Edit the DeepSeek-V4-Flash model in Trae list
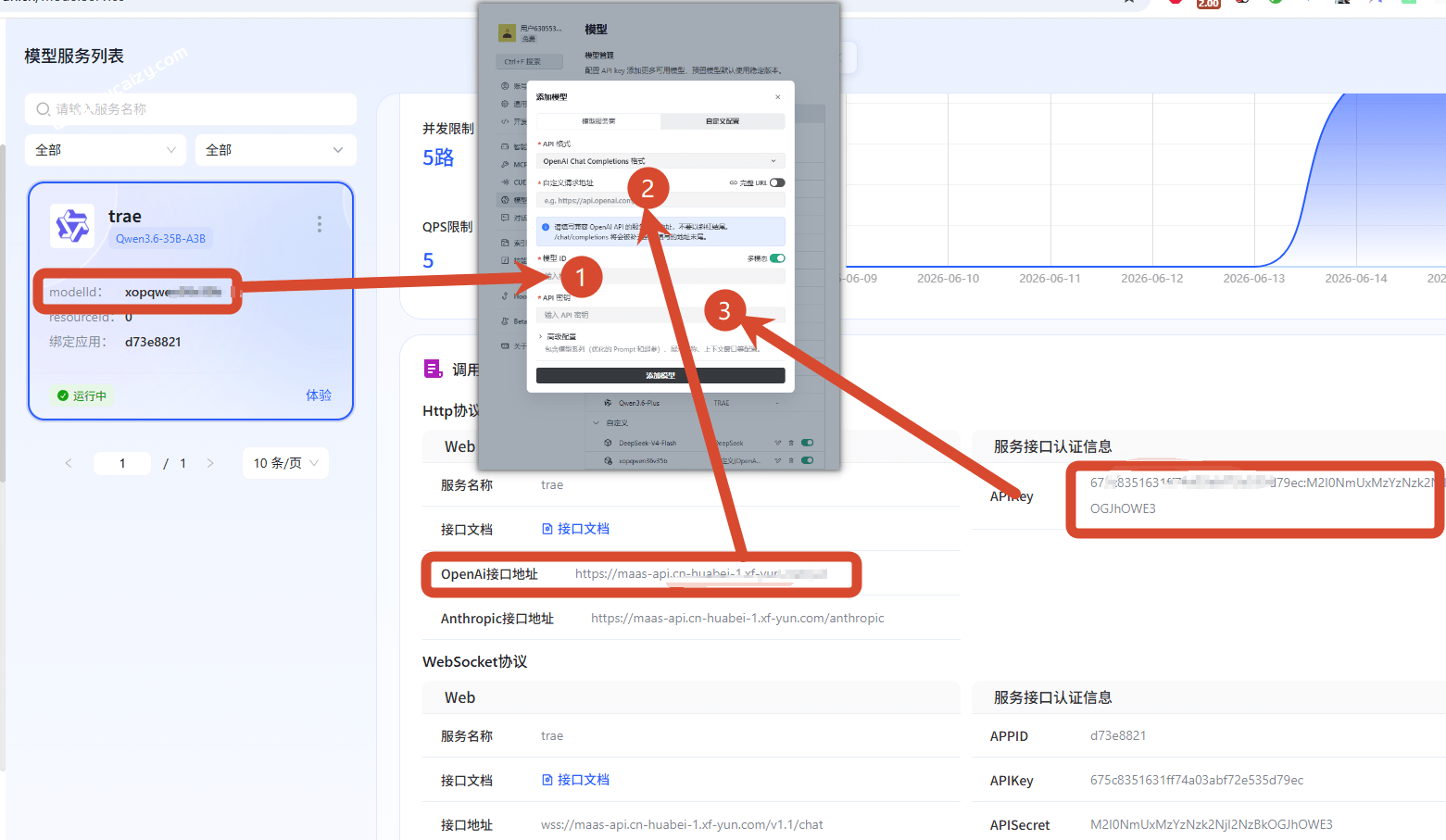Screen dimensions: 1446x840 [x=778, y=443]
